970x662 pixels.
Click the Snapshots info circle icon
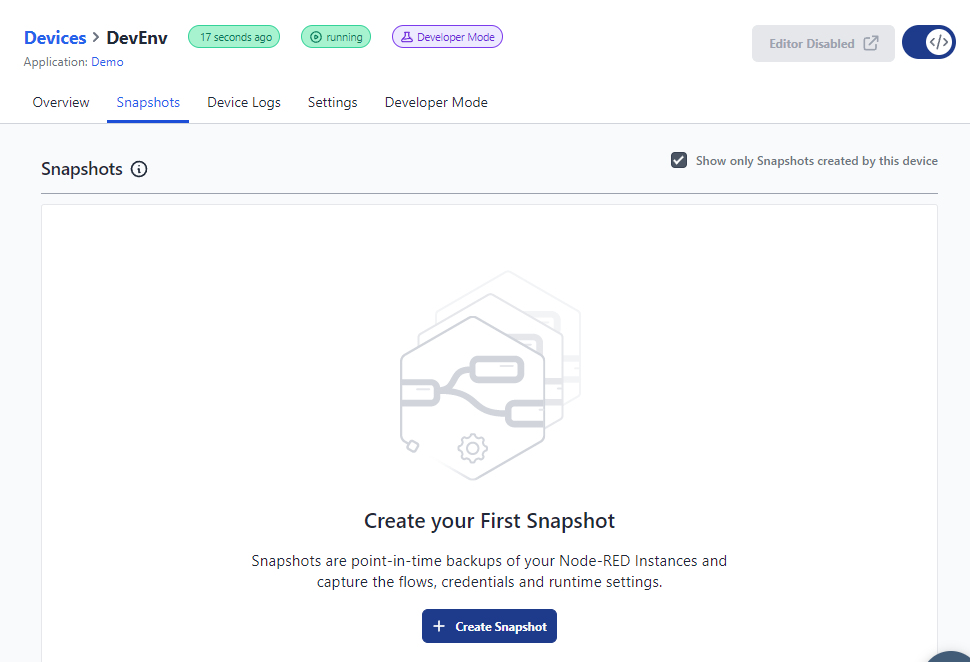click(139, 169)
